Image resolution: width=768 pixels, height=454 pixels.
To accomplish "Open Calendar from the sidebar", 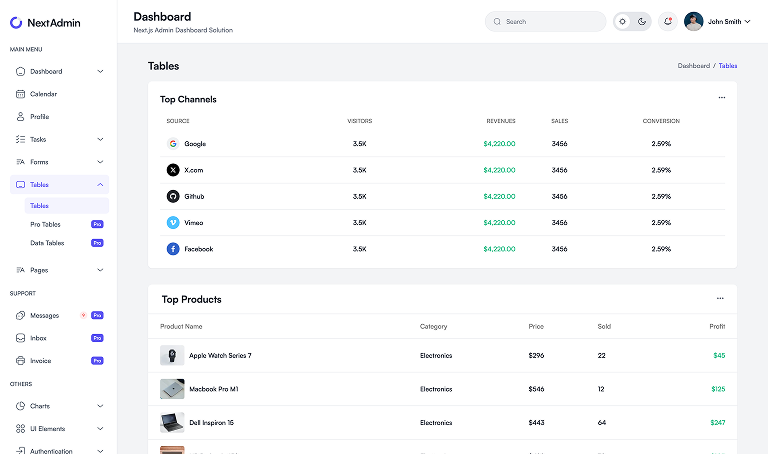I will (x=43, y=94).
